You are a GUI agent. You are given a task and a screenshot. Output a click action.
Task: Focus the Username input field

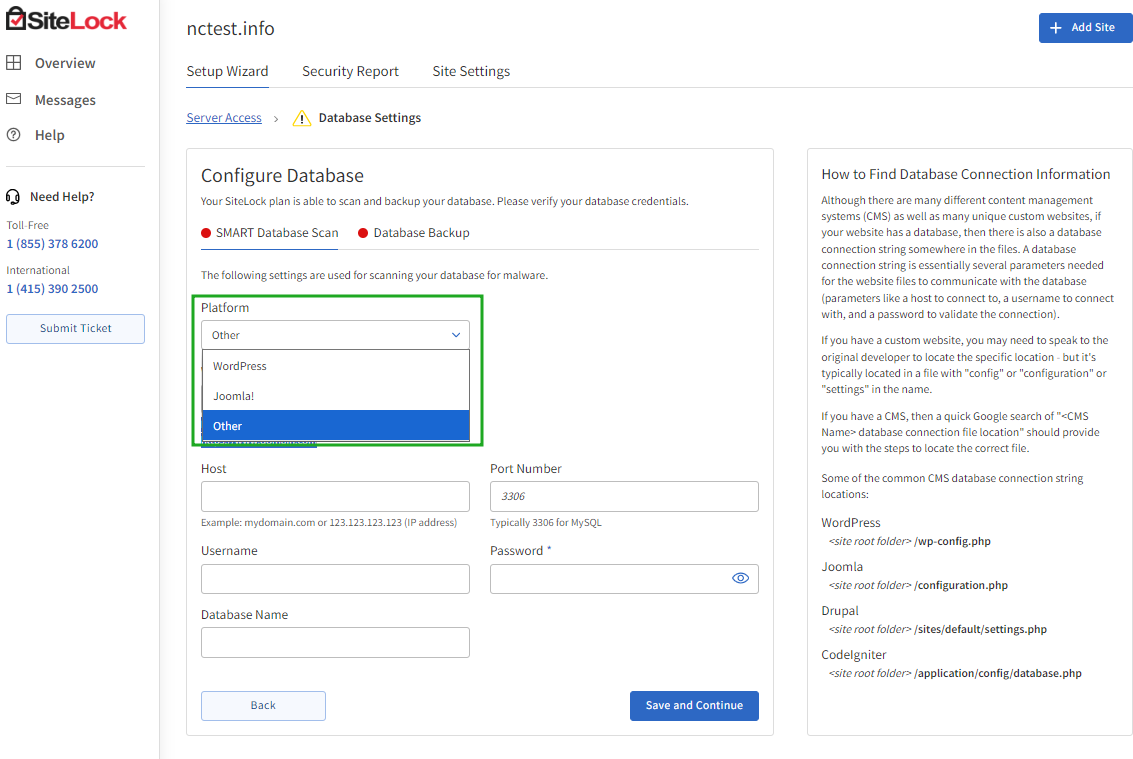(335, 579)
